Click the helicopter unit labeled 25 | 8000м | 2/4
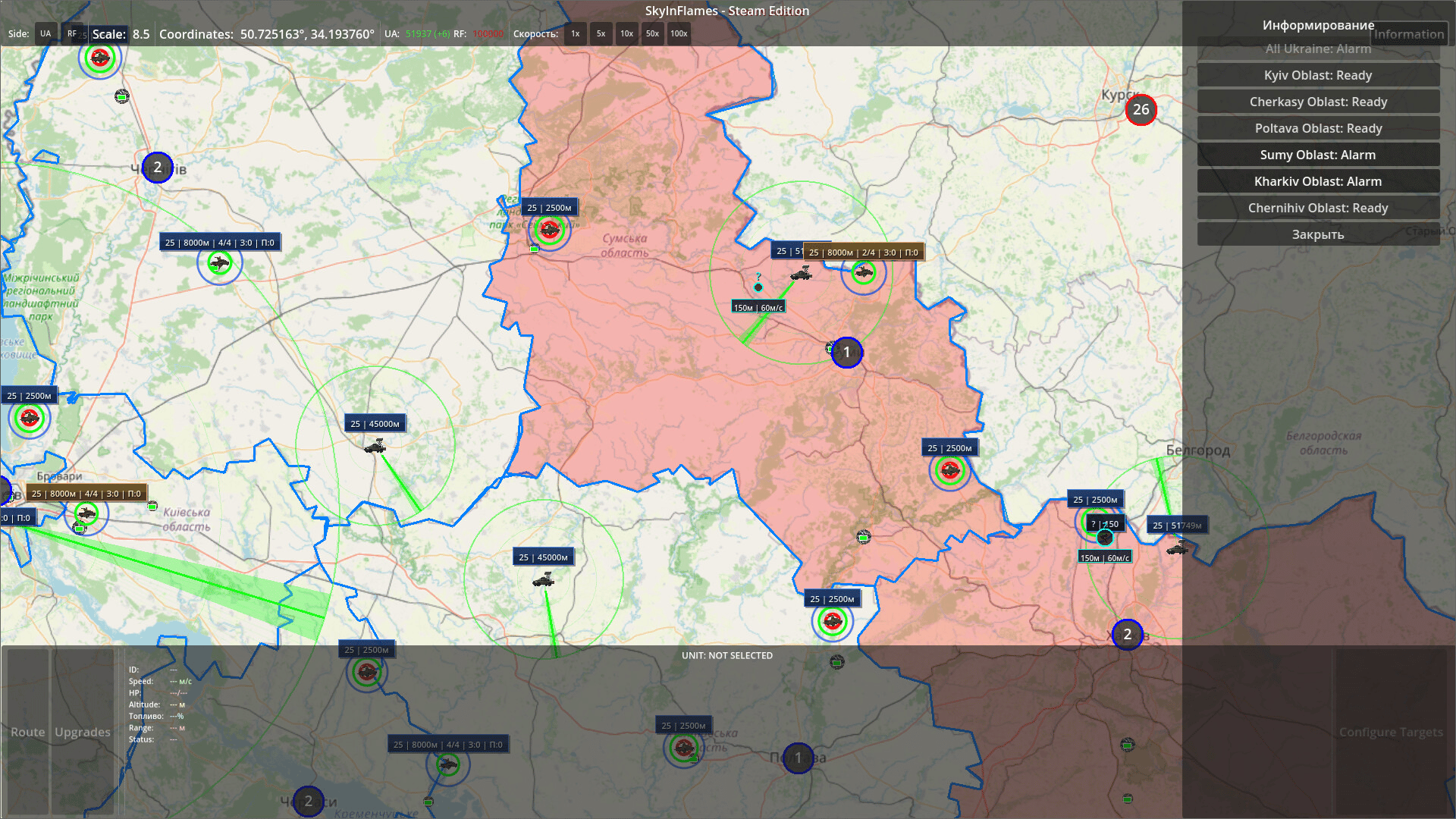Viewport: 1456px width, 819px height. pos(863,272)
